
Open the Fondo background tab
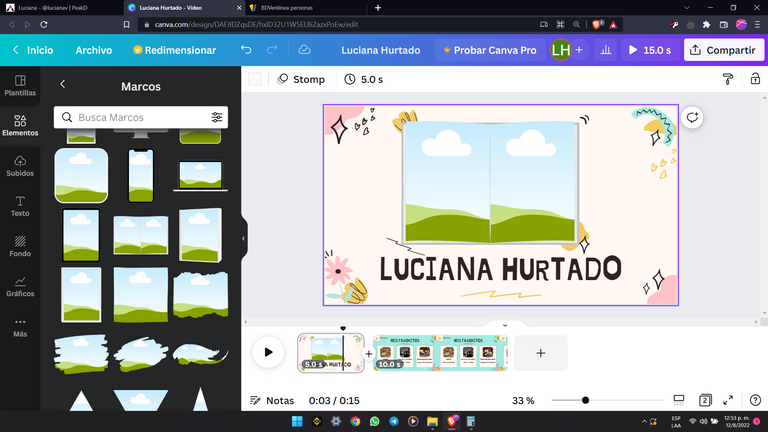click(x=20, y=246)
